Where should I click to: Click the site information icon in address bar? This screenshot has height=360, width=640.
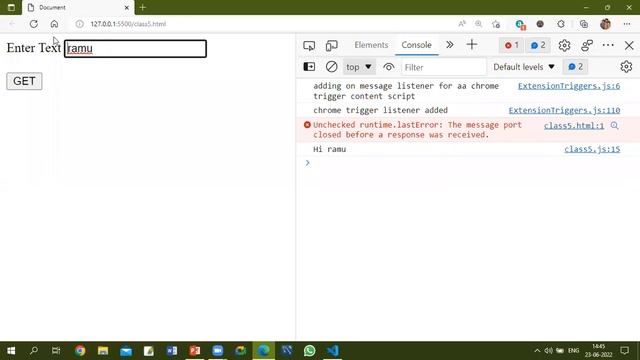click(x=80, y=24)
